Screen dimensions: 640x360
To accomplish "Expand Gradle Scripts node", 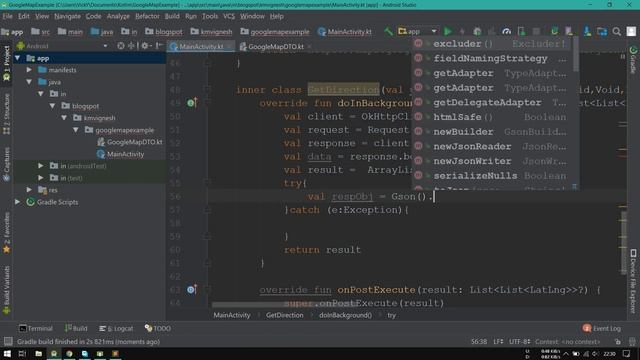I will pos(18,202).
